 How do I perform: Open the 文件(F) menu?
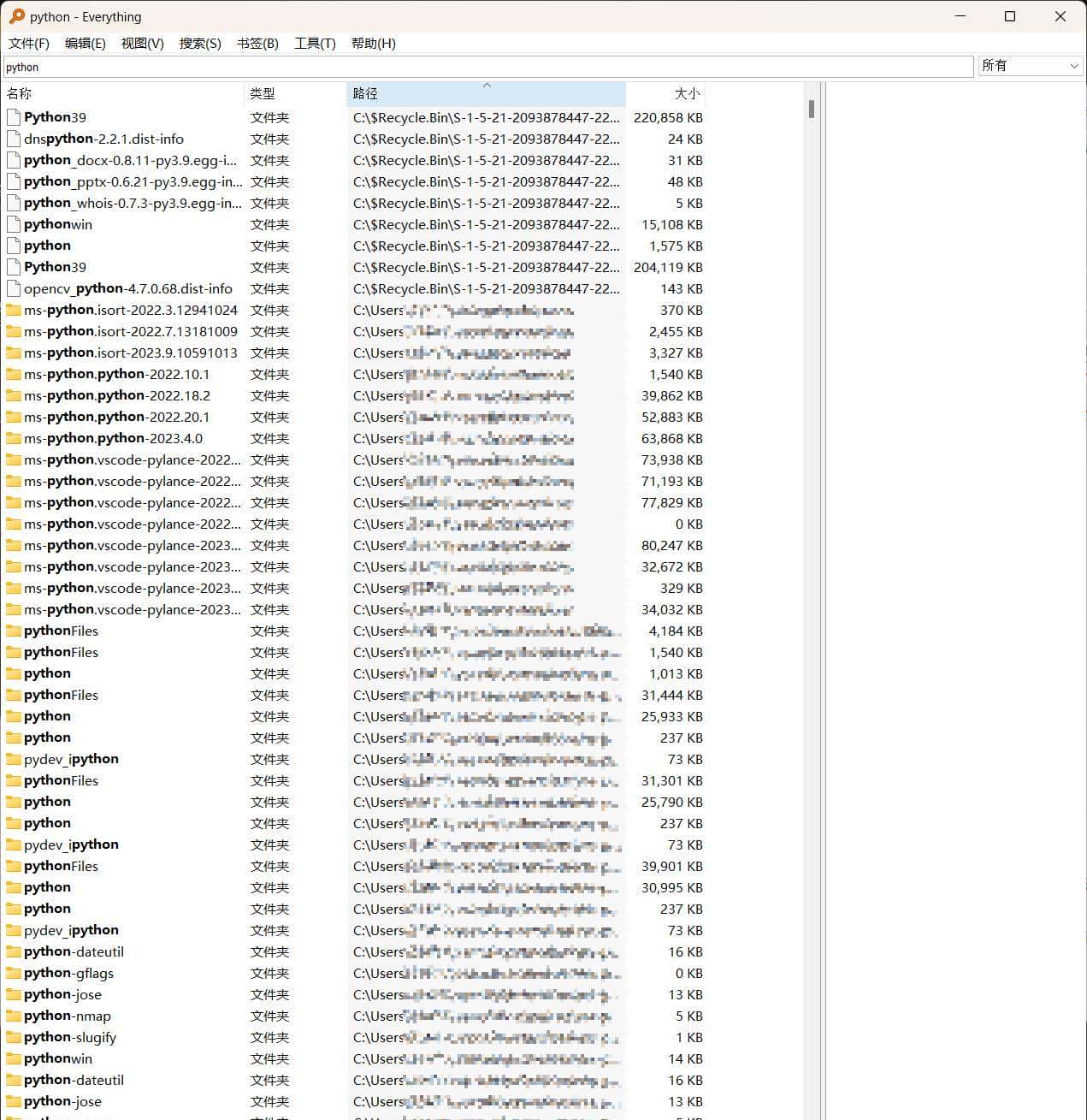pyautogui.click(x=29, y=43)
